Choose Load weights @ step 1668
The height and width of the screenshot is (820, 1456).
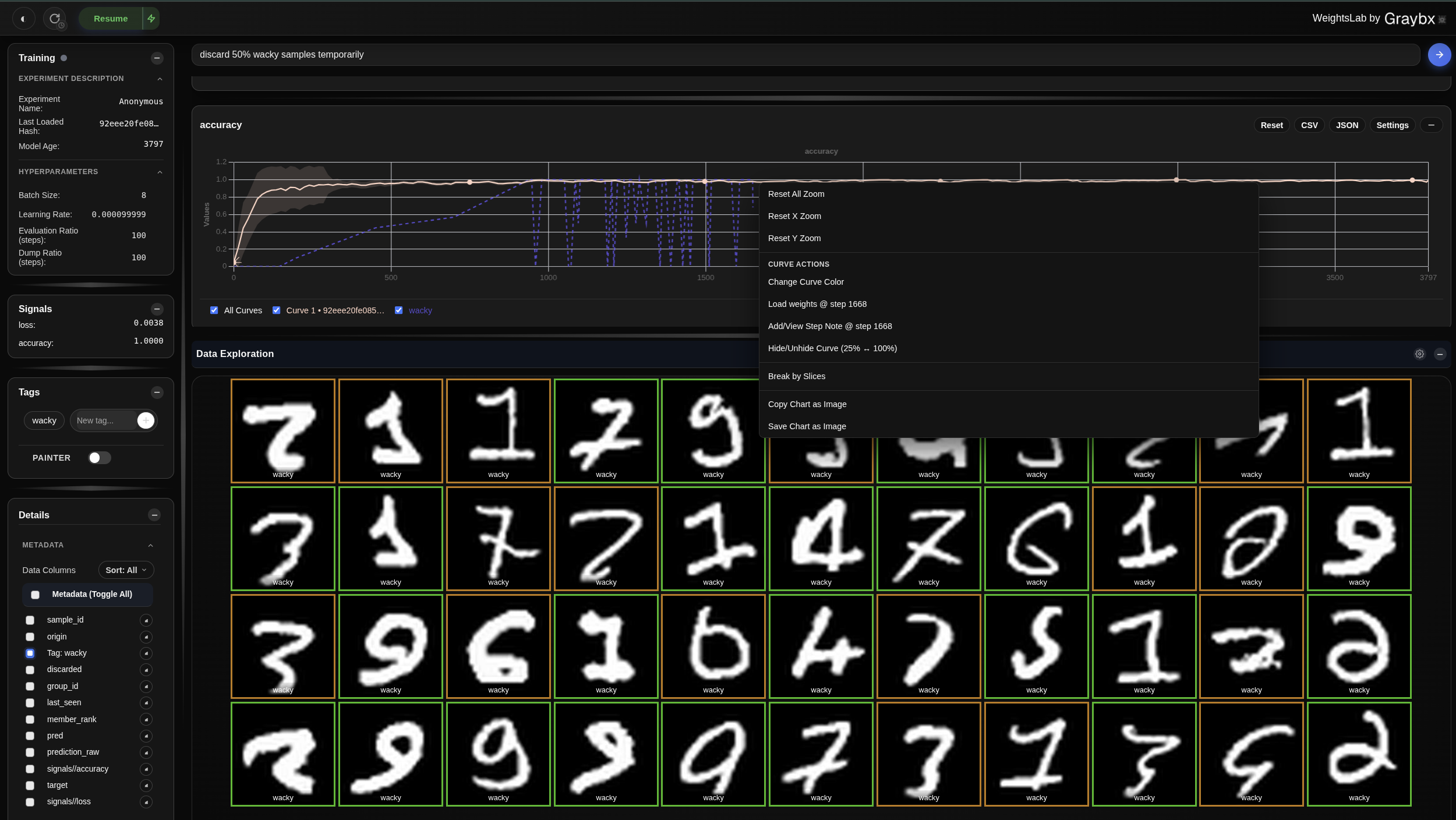coord(817,303)
